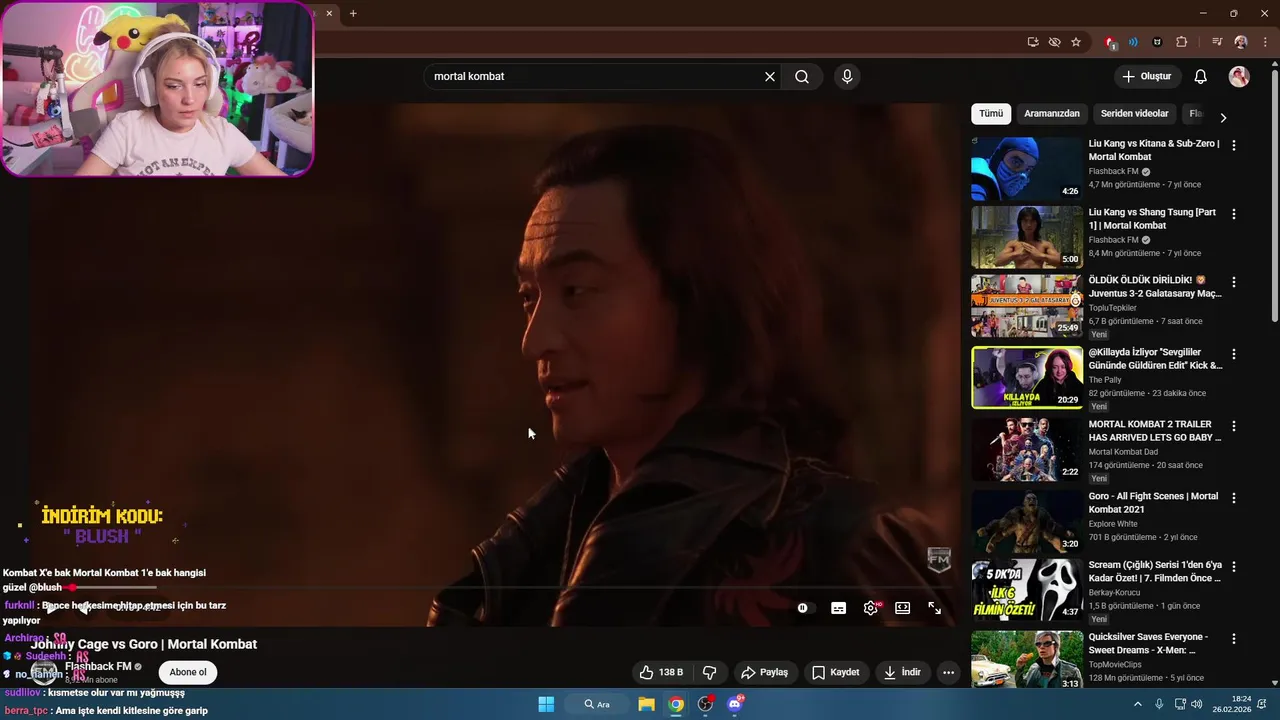
Task: Click Kaydet save button
Action: (836, 673)
